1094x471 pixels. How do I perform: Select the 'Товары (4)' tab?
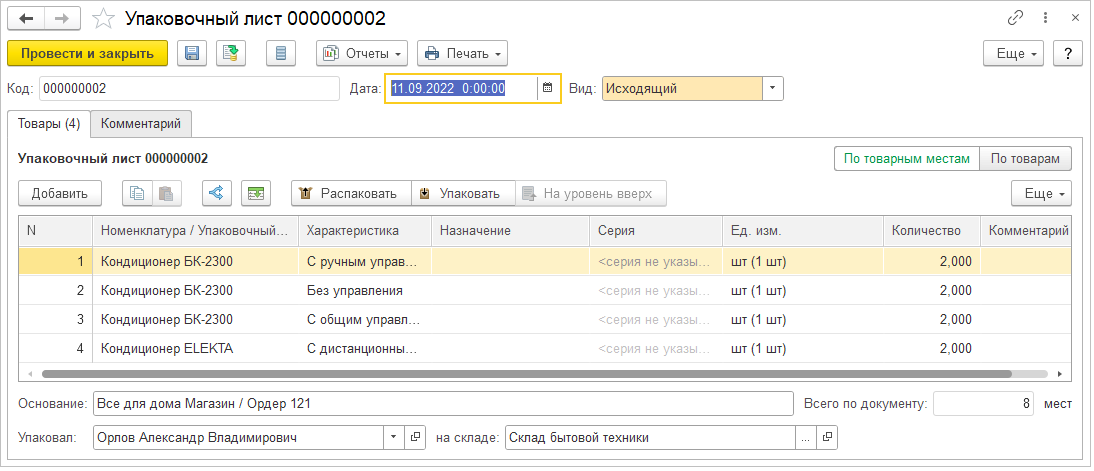click(49, 124)
